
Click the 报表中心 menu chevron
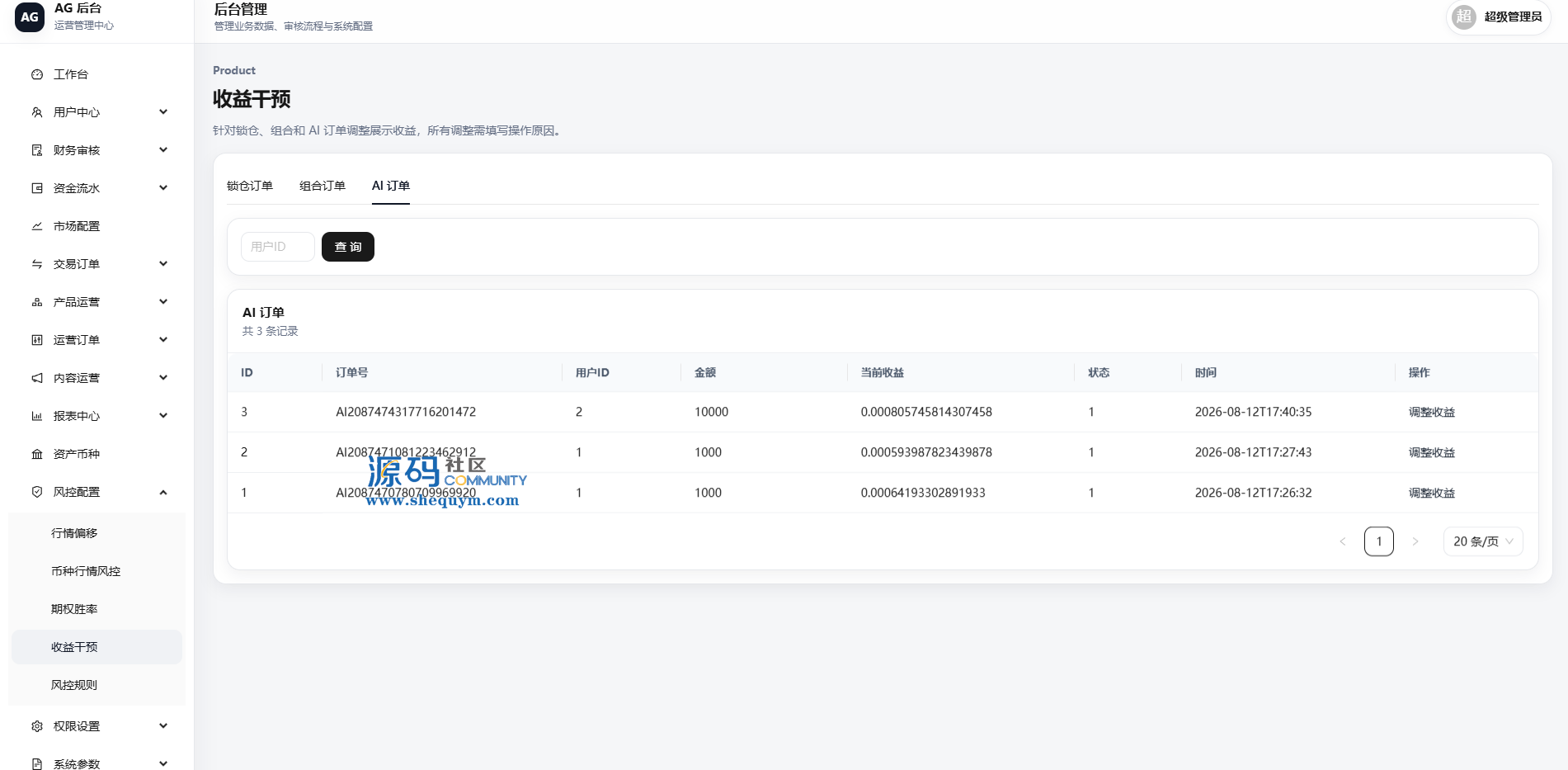(x=163, y=416)
